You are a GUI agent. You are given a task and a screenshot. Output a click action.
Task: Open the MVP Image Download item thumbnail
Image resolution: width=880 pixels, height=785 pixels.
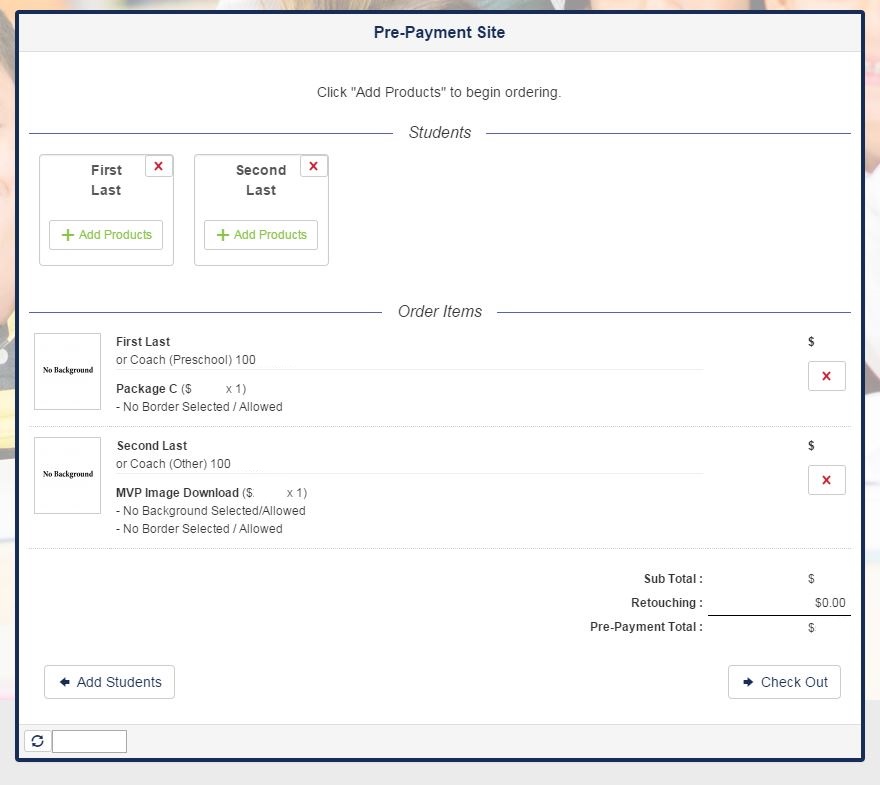(x=68, y=475)
